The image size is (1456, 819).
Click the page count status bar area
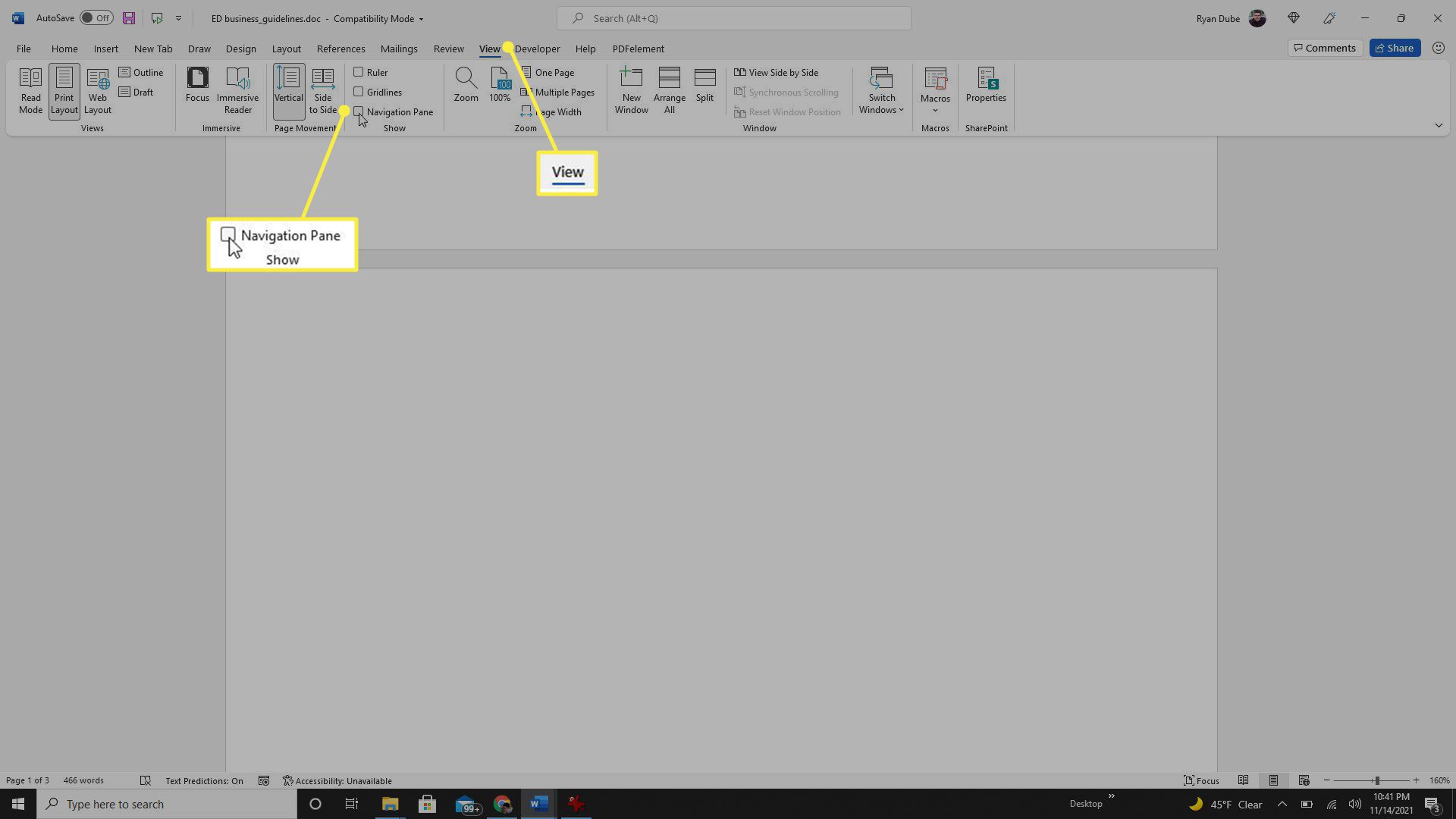pos(27,780)
